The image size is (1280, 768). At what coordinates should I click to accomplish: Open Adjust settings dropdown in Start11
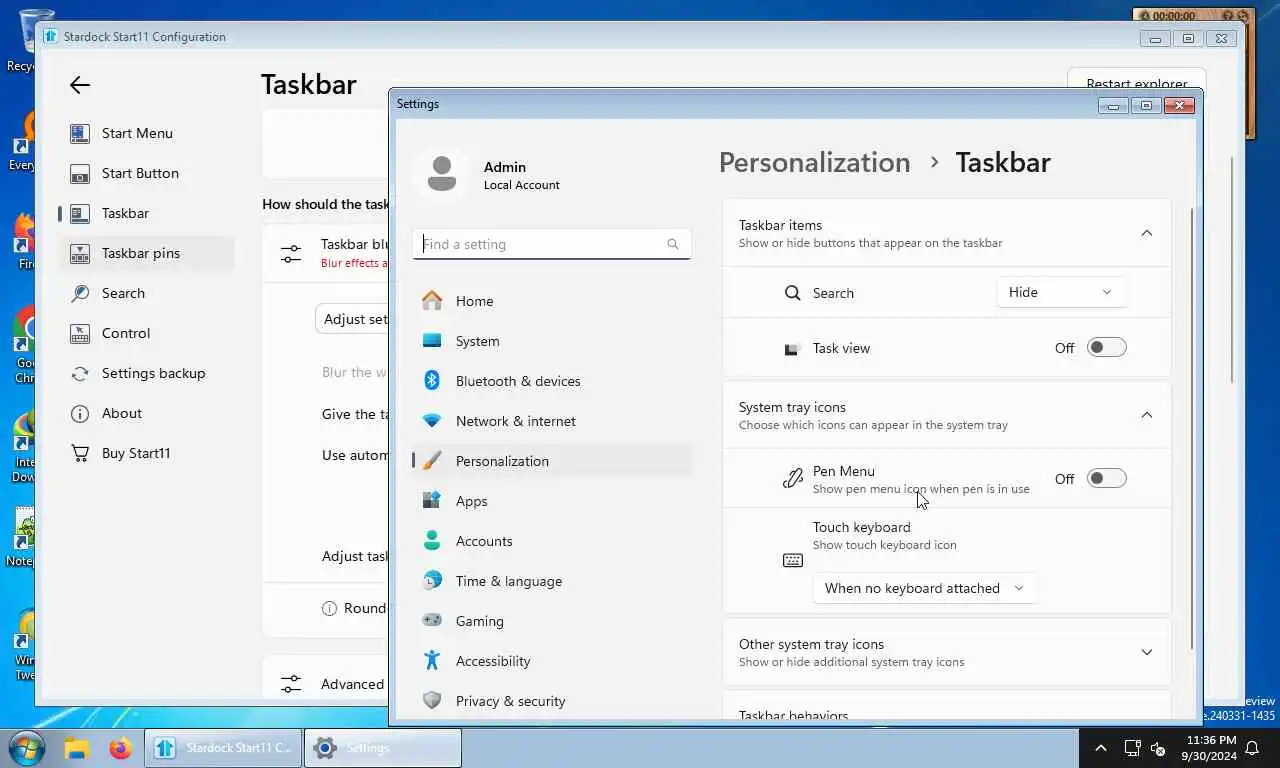coord(352,319)
